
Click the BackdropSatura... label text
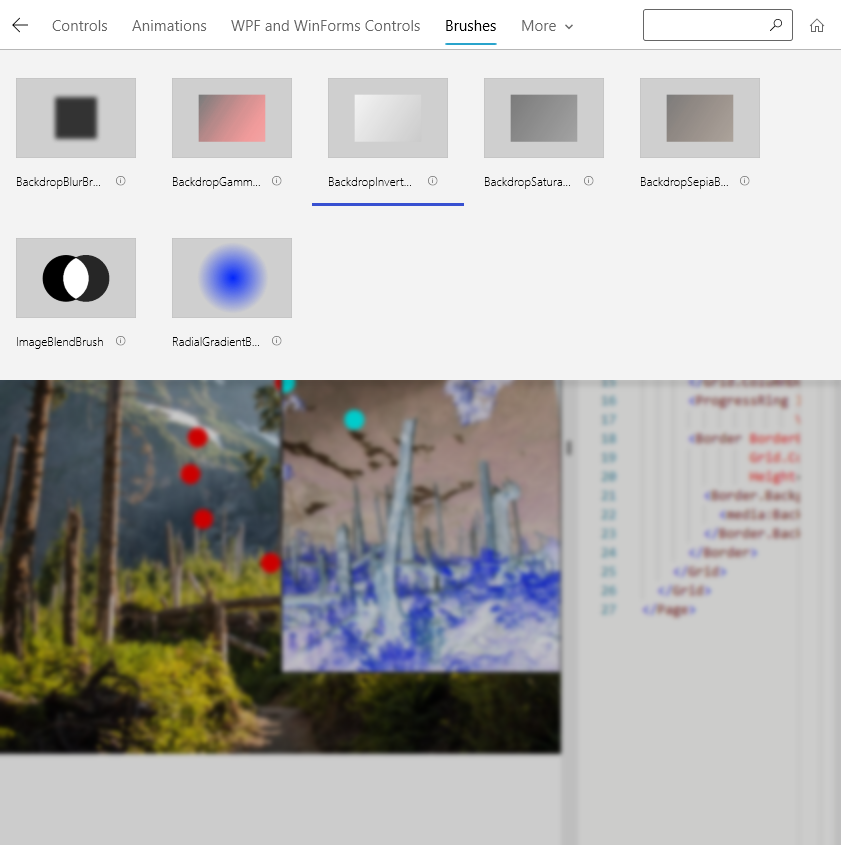click(x=527, y=182)
